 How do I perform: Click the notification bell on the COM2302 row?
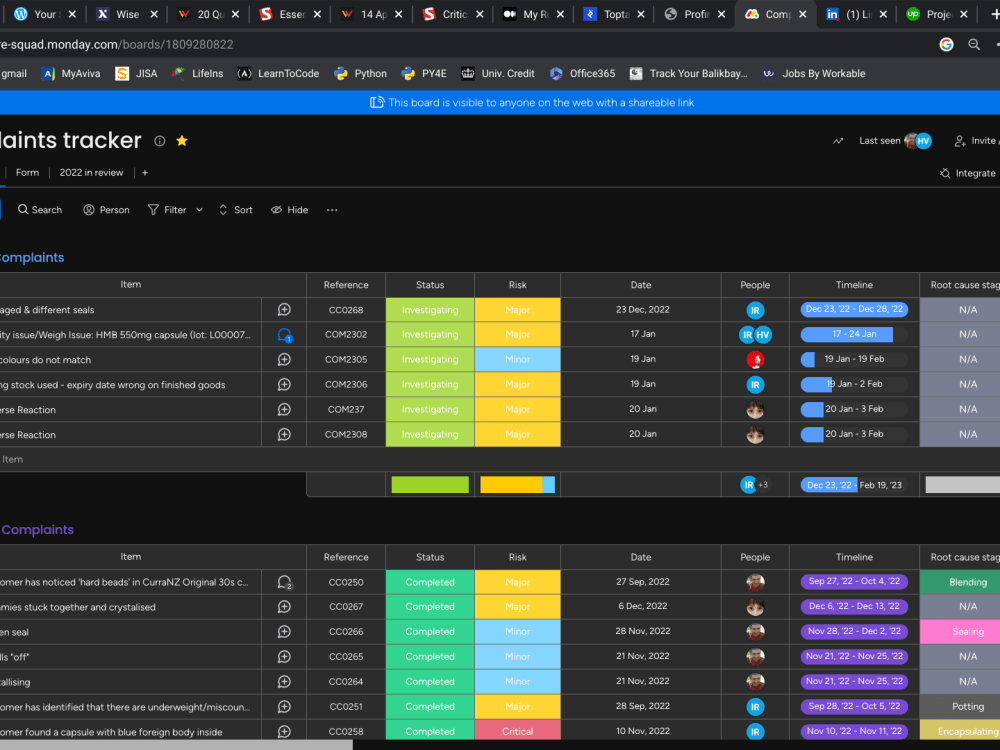point(283,334)
